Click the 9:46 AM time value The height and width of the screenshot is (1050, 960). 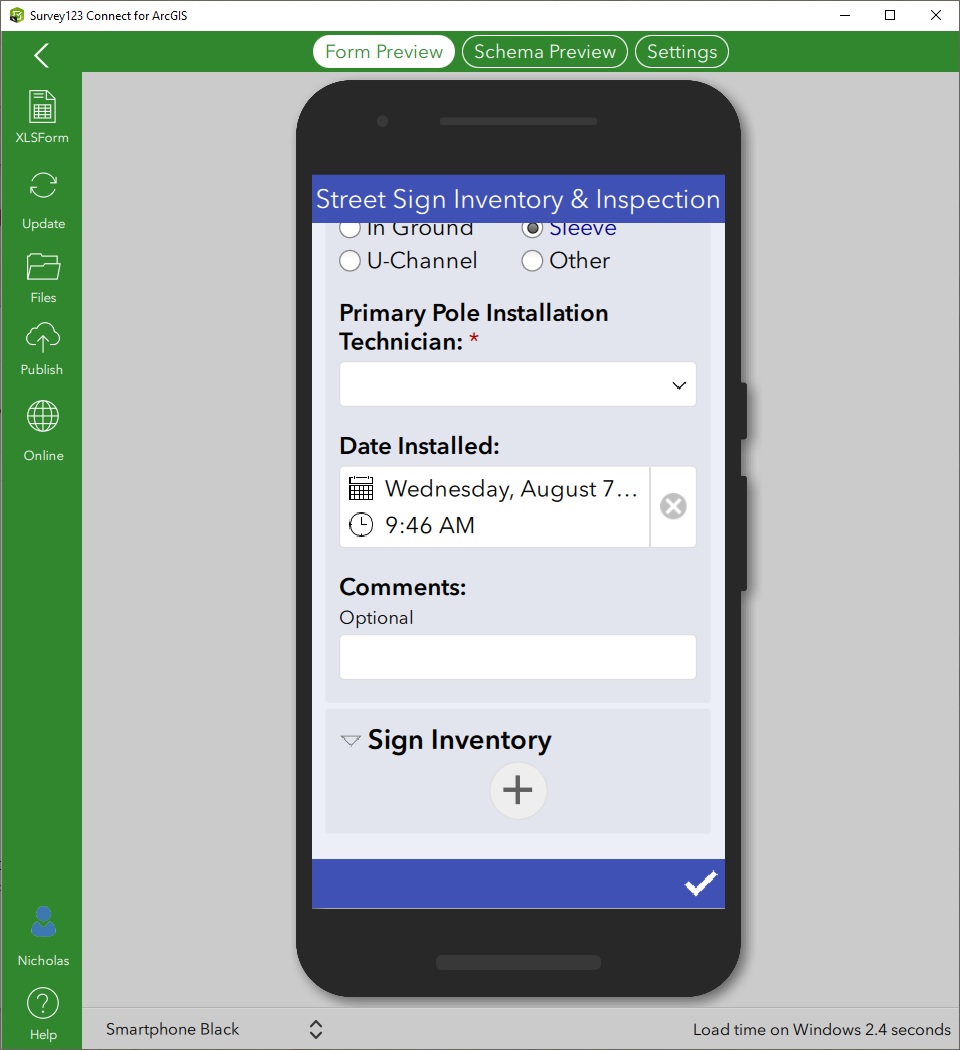click(x=430, y=525)
